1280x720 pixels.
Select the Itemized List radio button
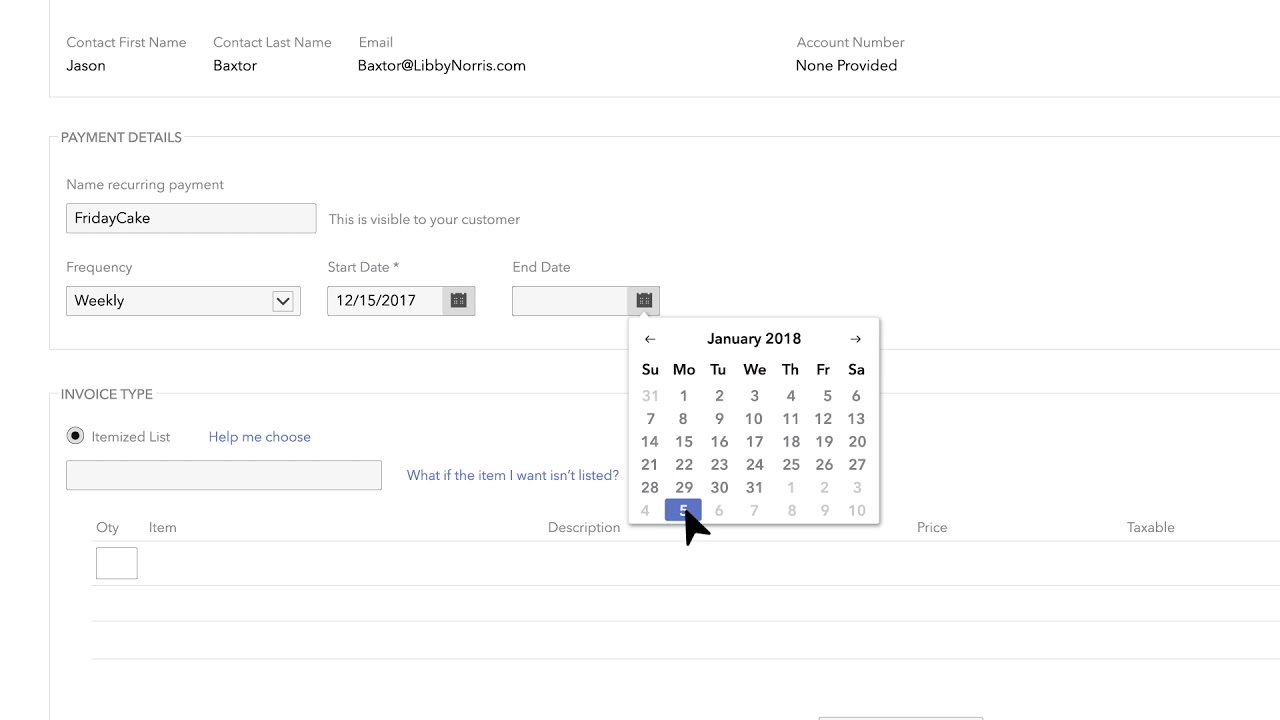pos(75,436)
